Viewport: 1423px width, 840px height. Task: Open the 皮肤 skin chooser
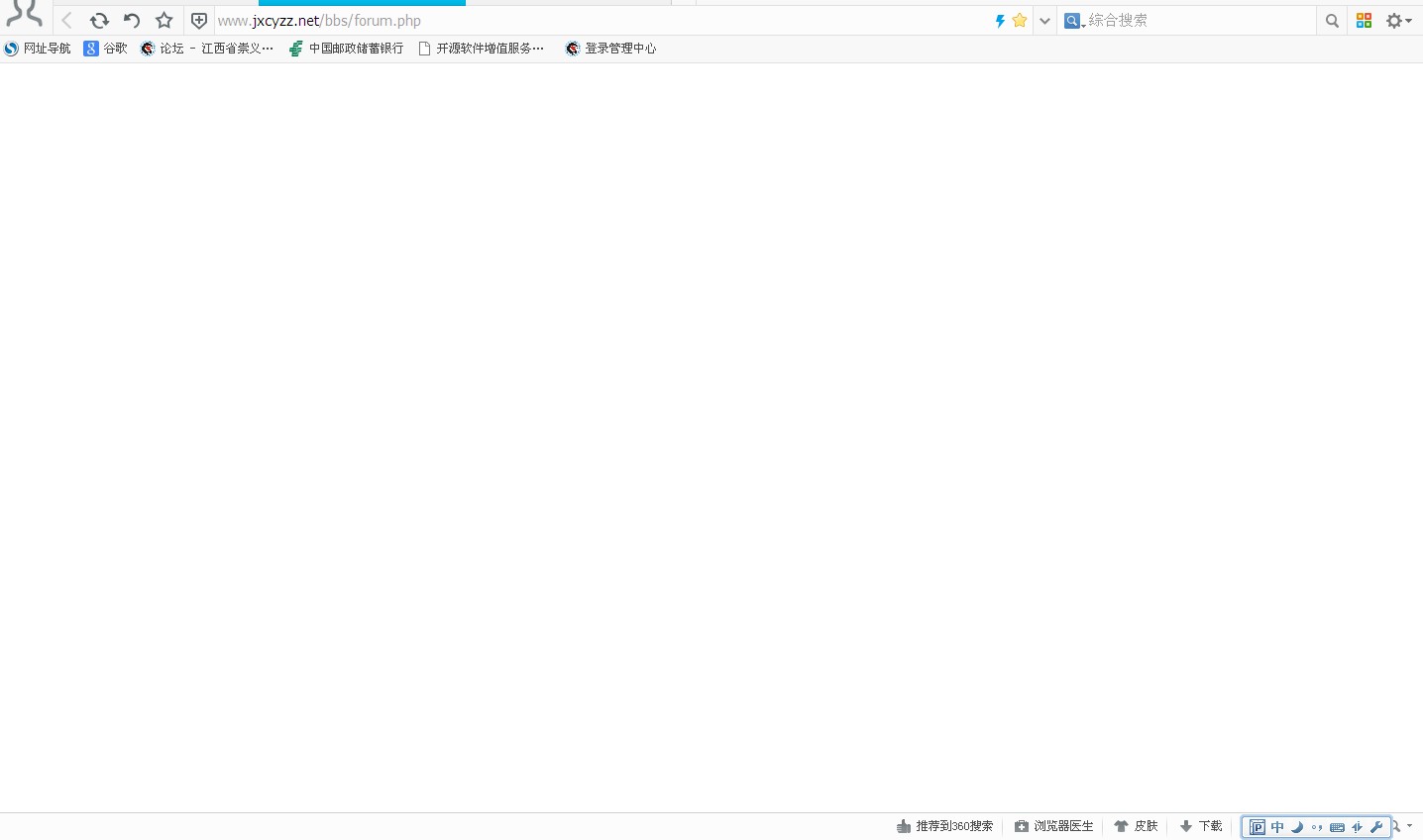(1136, 826)
